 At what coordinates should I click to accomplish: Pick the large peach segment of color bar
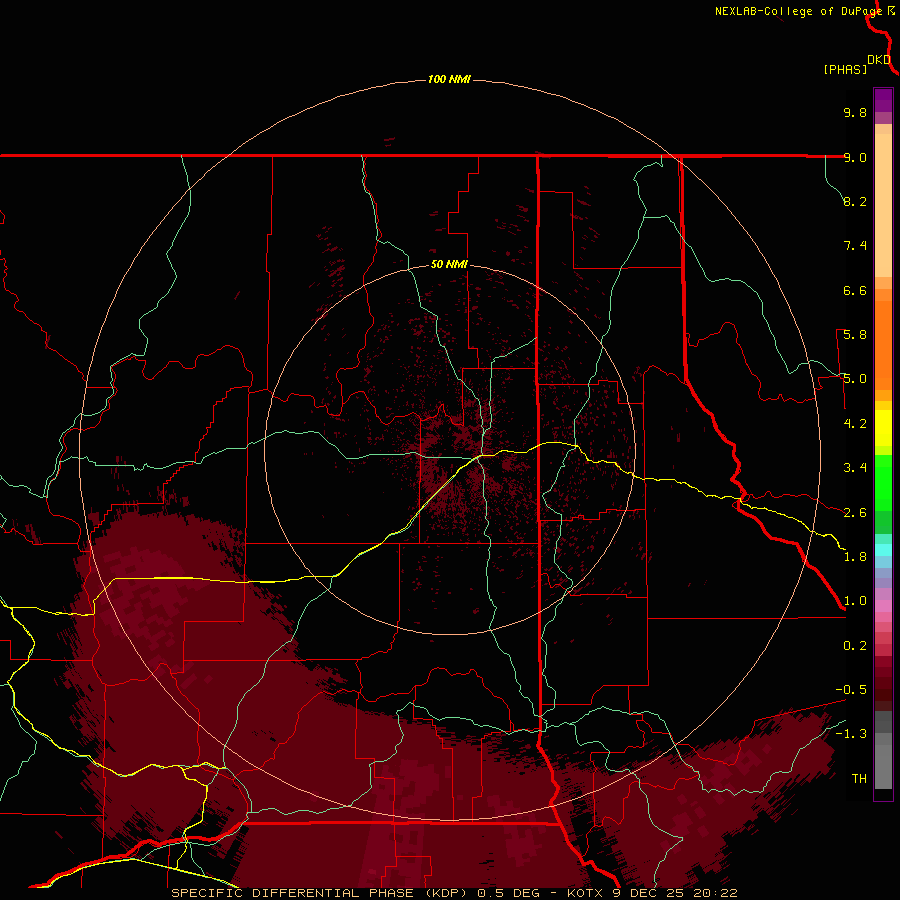(x=883, y=205)
